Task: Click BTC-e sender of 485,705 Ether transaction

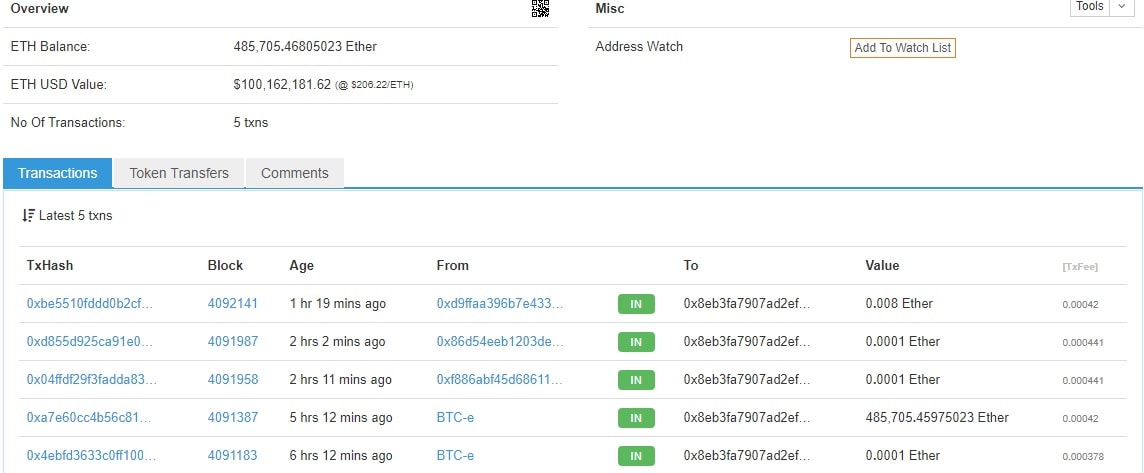Action: pos(455,417)
